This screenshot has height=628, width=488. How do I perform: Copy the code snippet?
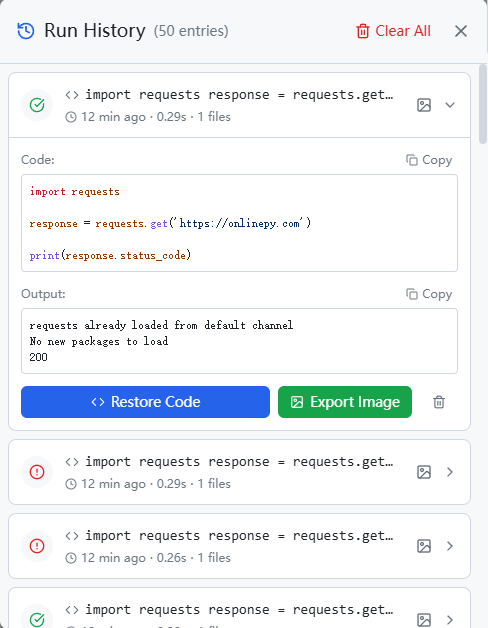coord(429,160)
